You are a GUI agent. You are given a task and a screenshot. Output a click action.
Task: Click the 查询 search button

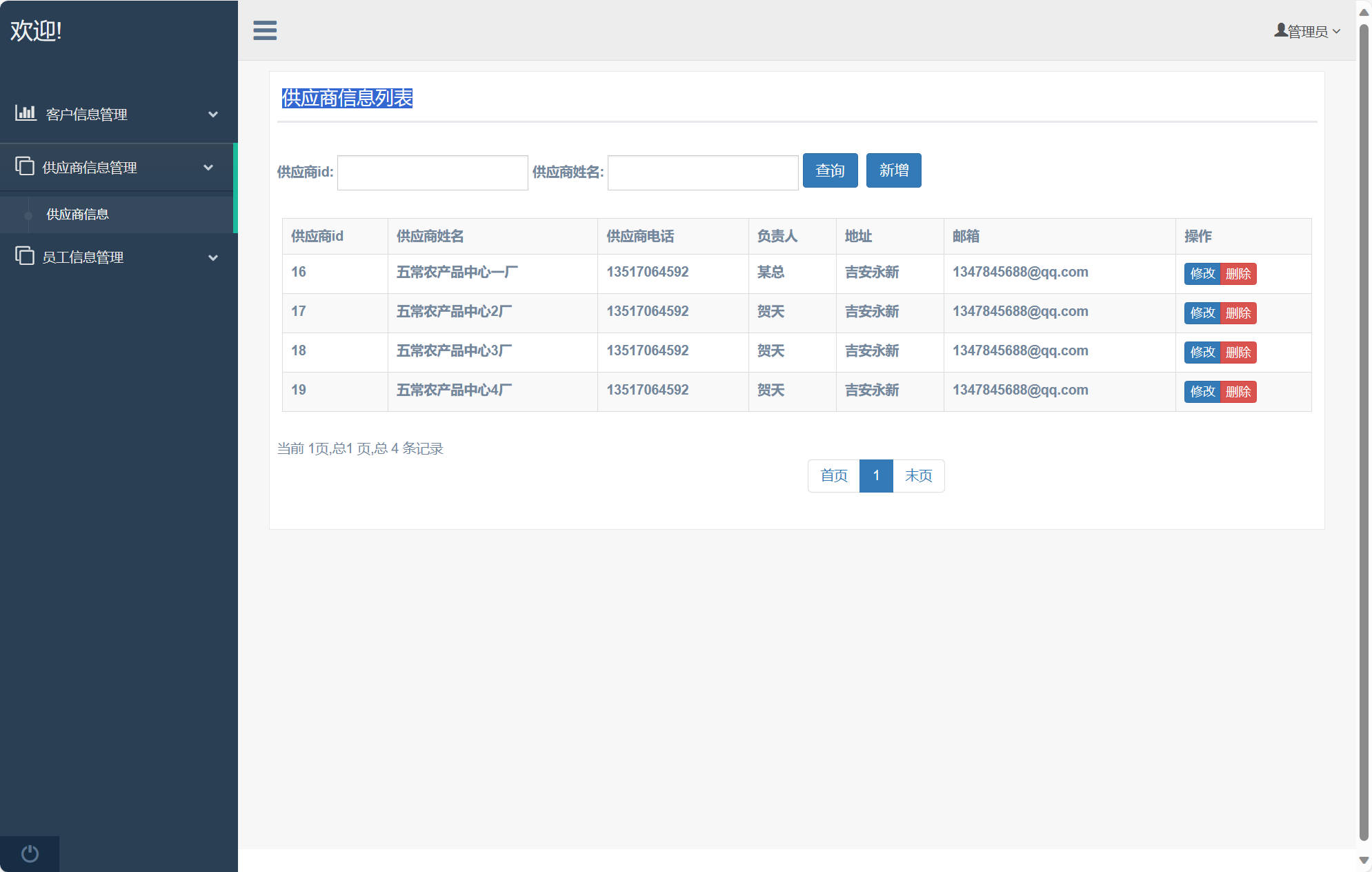tap(830, 170)
